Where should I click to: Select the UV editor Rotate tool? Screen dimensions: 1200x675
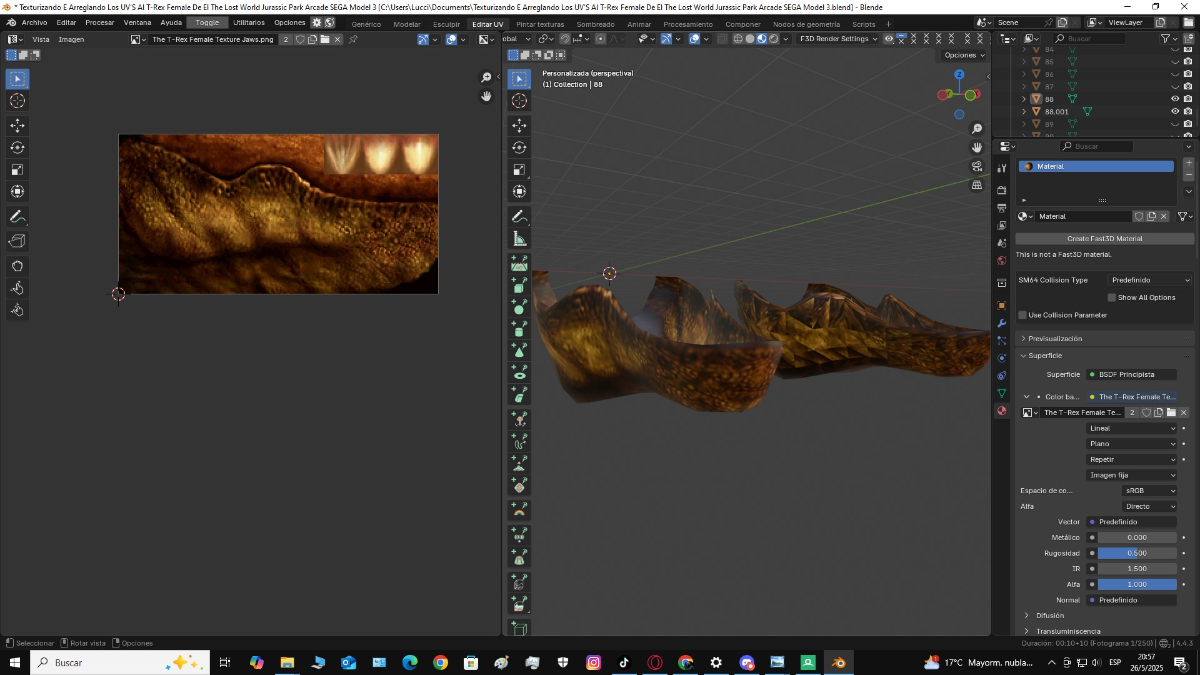point(18,147)
